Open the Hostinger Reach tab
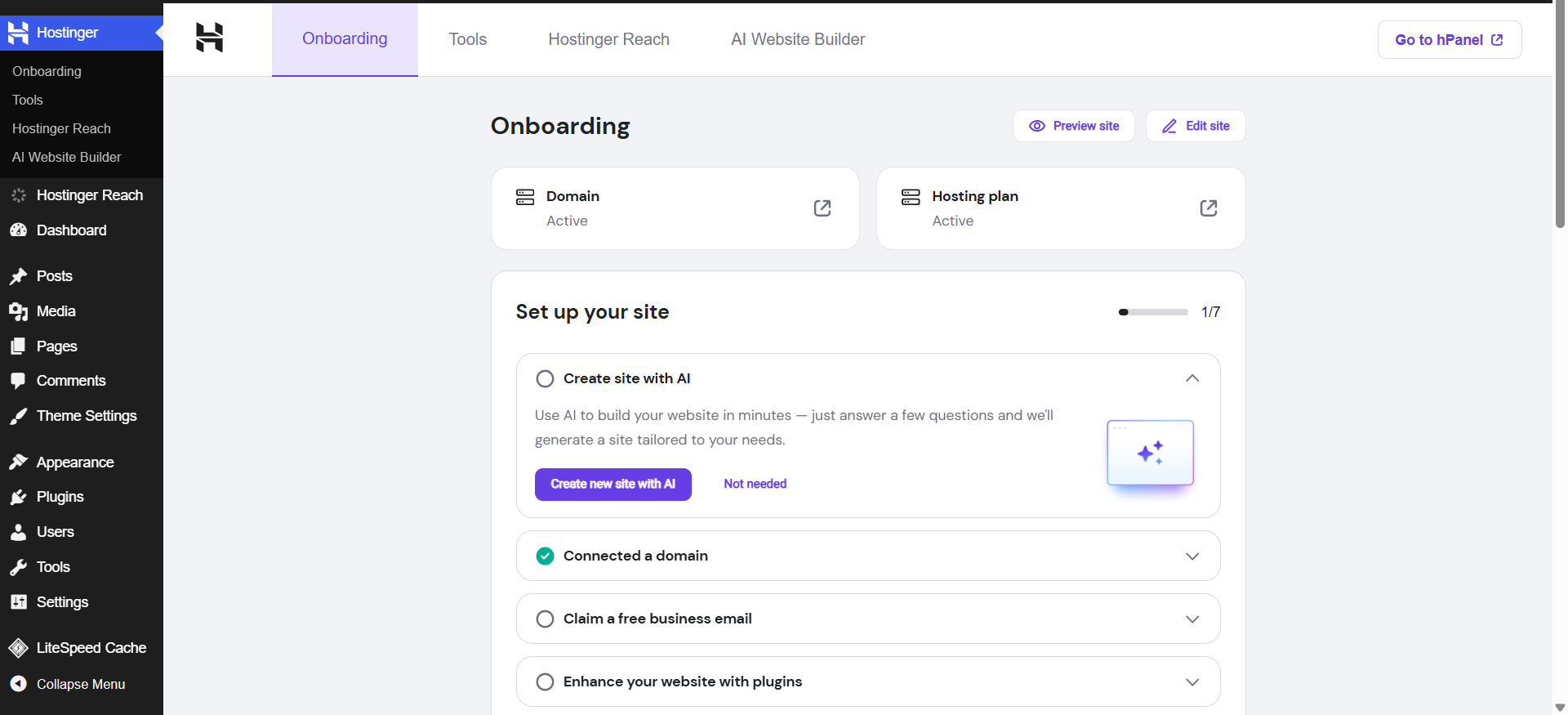Image resolution: width=1568 pixels, height=715 pixels. (609, 39)
